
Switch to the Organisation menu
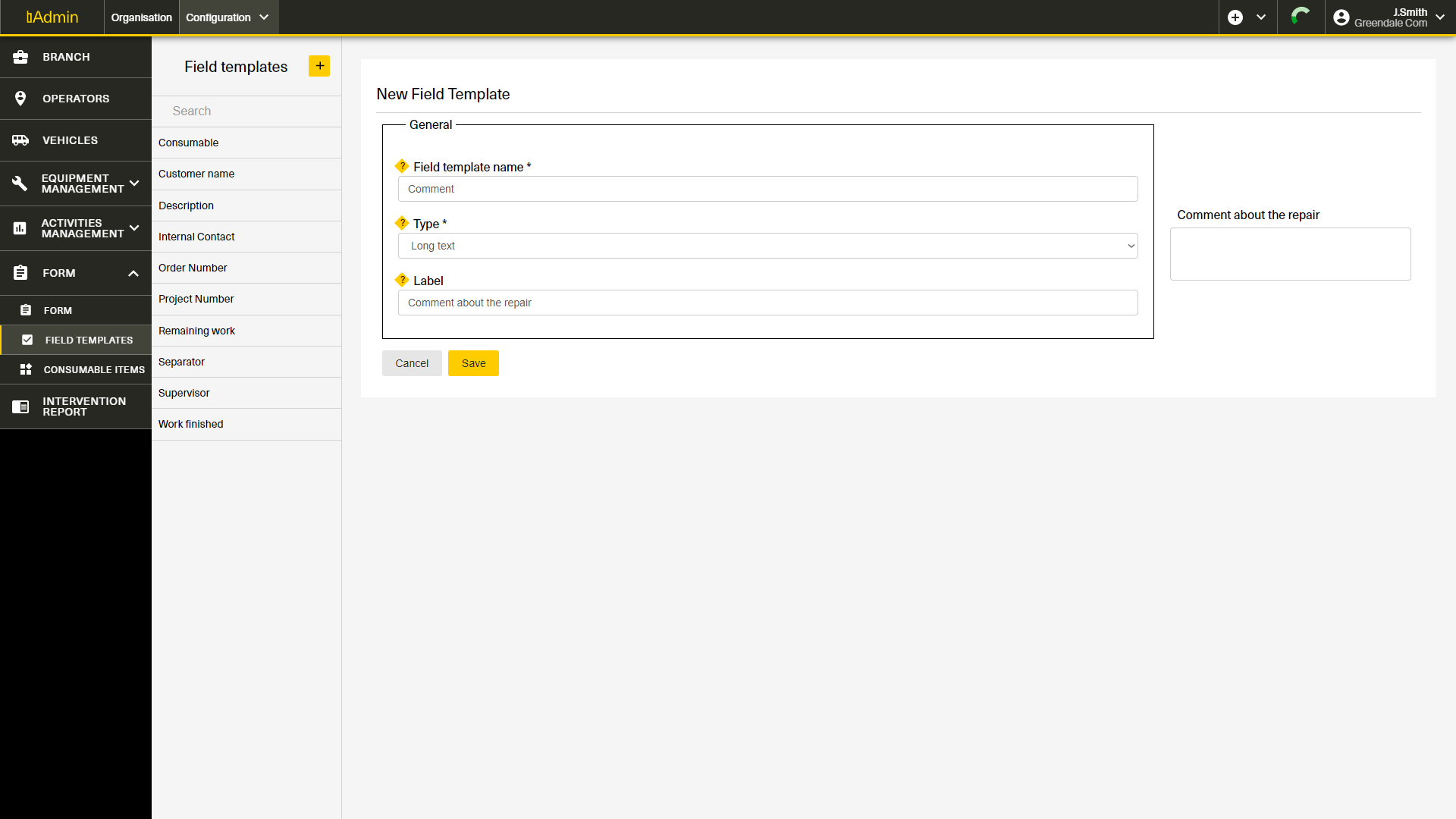[141, 17]
